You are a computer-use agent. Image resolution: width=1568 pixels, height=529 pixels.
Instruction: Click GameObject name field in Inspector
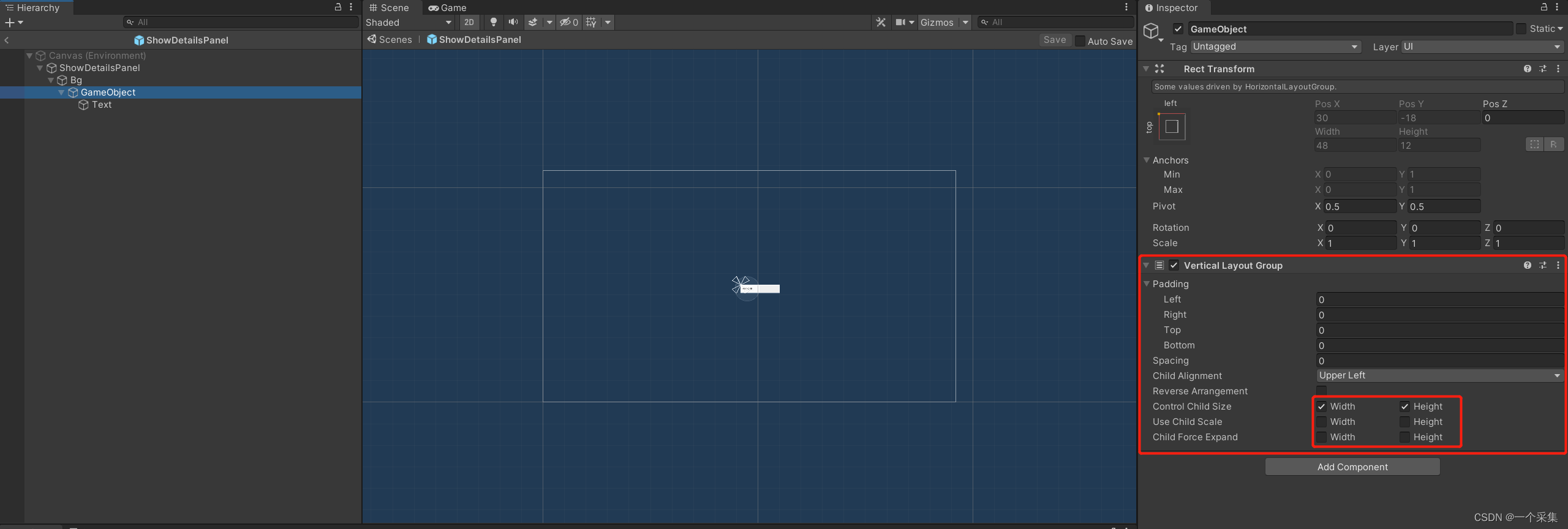click(x=1350, y=29)
